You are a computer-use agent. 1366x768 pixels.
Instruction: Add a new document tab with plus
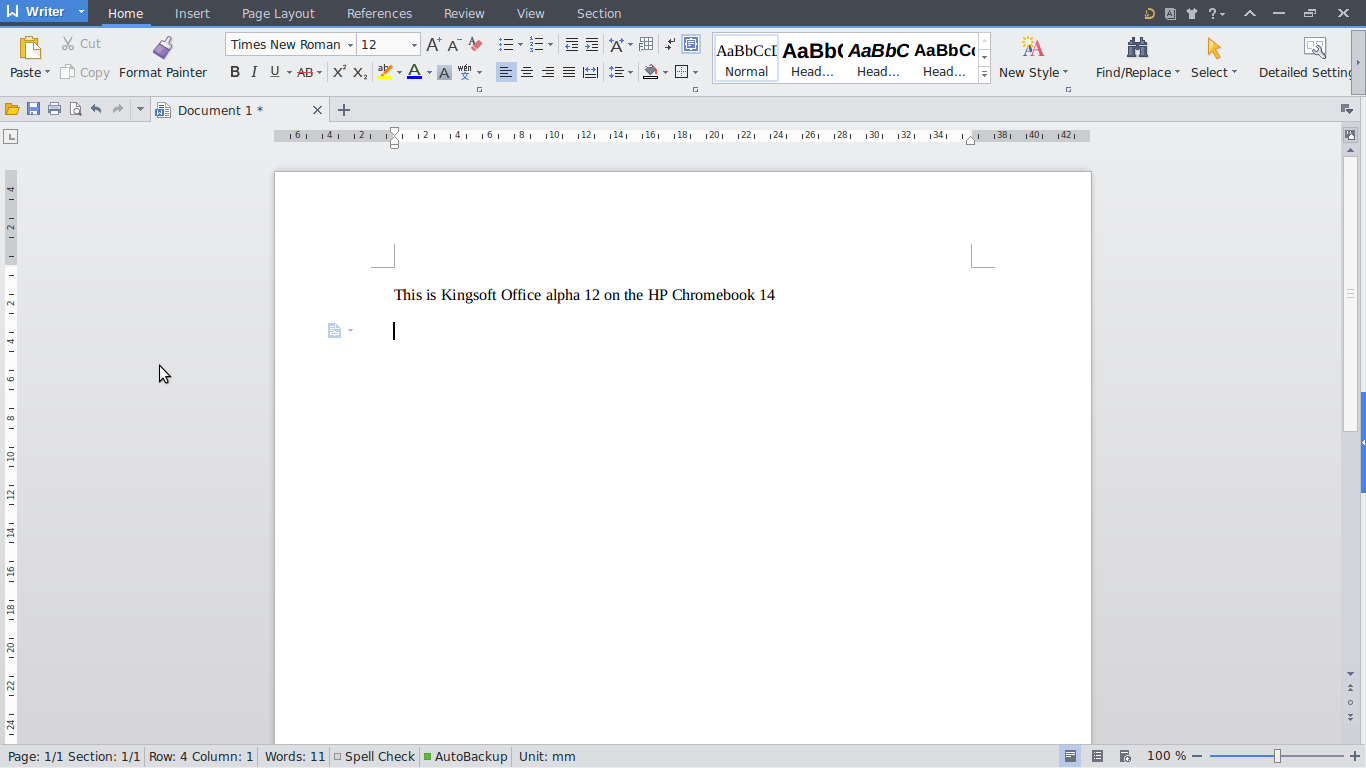[x=344, y=110]
